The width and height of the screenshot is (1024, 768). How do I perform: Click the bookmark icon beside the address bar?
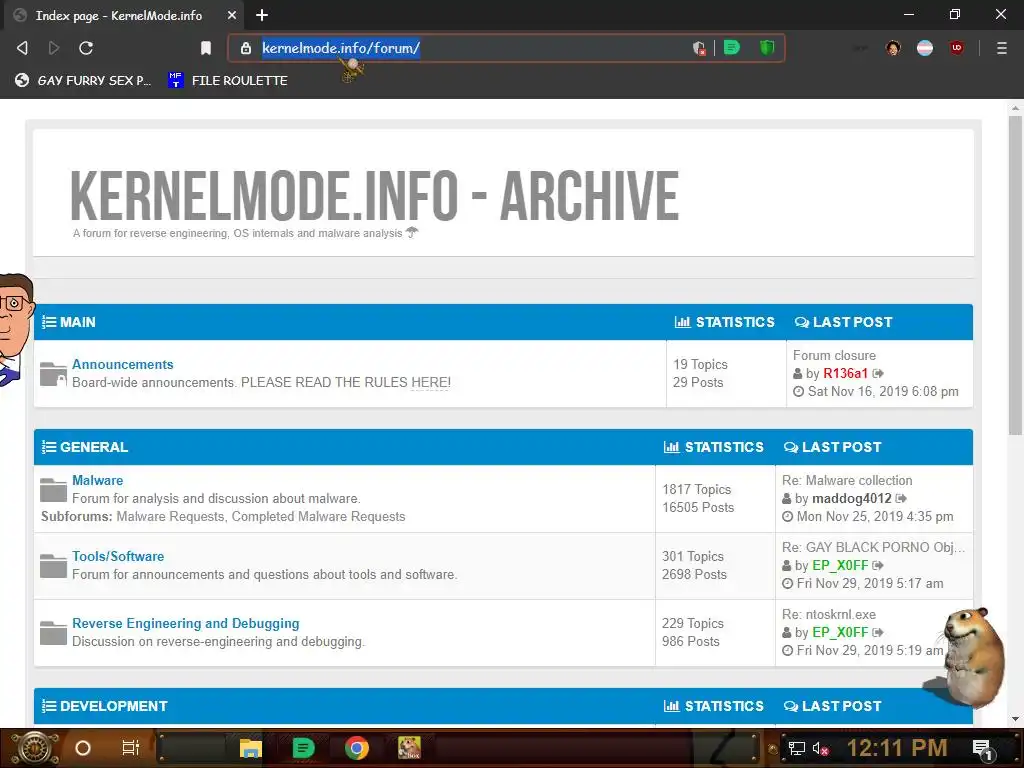pyautogui.click(x=206, y=48)
